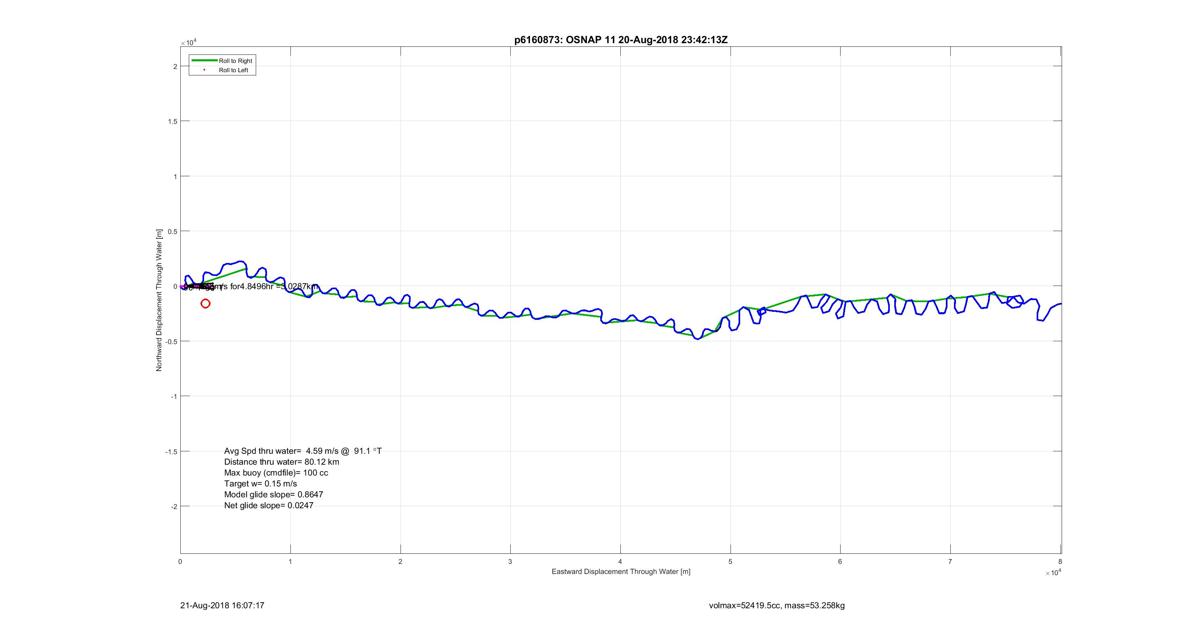Viewport: 1200px width, 622px height.
Task: Click 'Northward Displacement Through Water [m]' axis label
Action: (158, 300)
